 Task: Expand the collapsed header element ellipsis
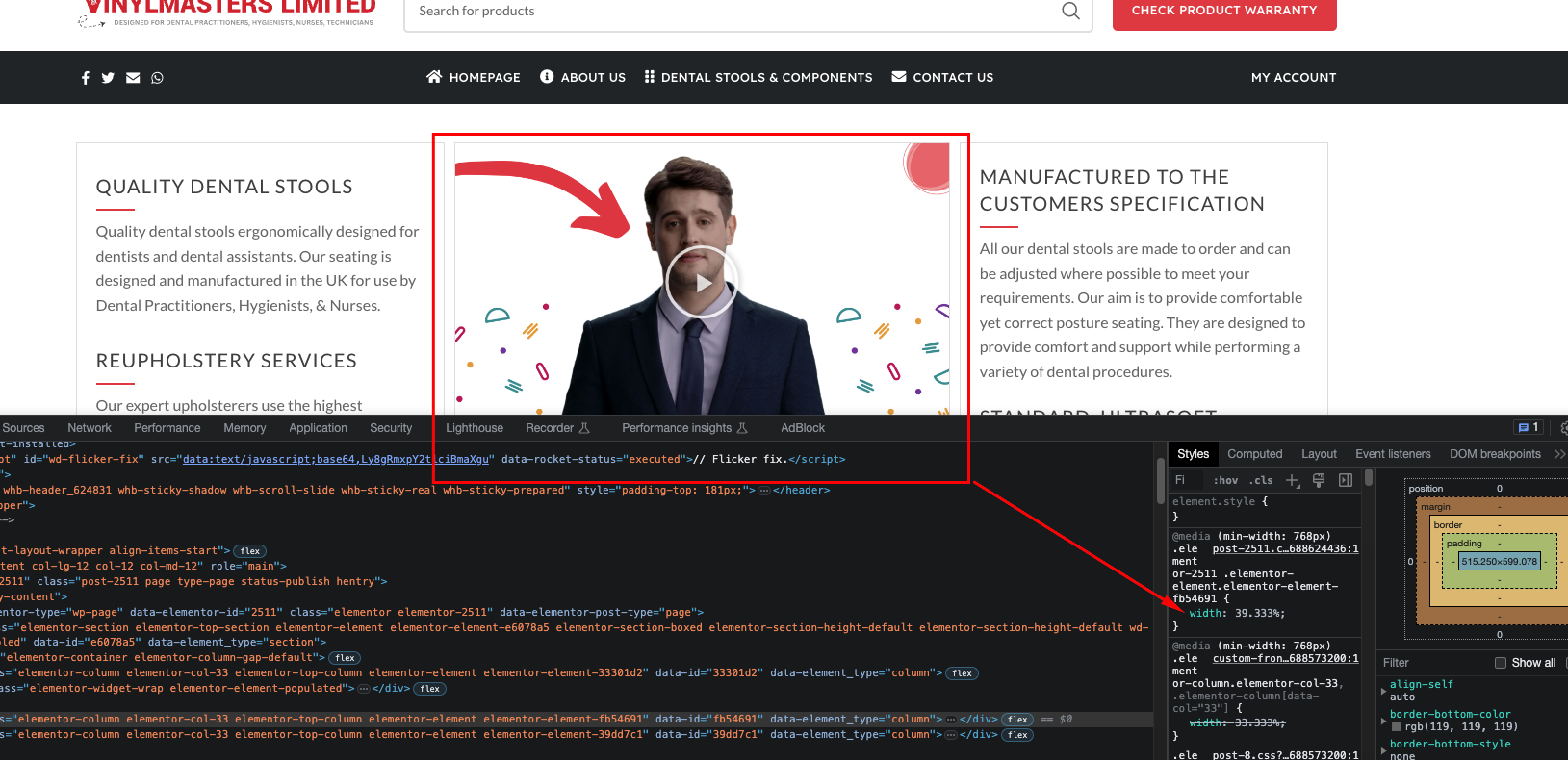tap(764, 491)
